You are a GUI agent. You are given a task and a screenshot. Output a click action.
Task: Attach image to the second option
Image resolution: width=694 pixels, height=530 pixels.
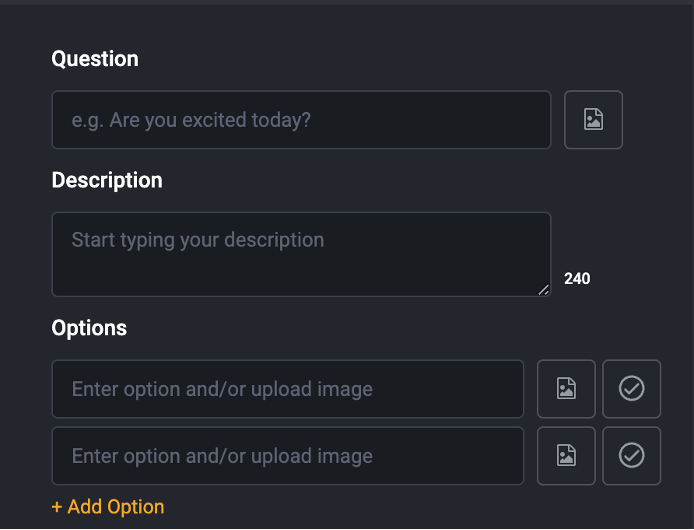pos(566,456)
